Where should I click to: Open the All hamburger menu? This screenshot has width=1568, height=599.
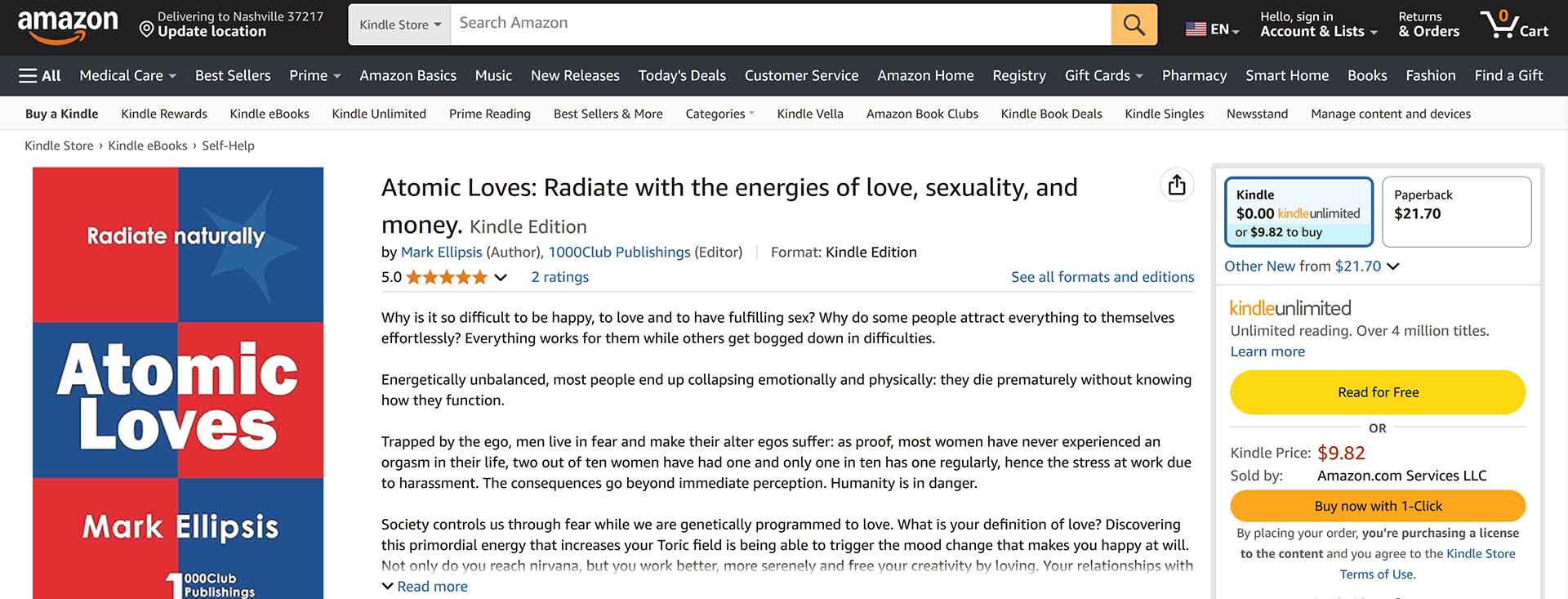(x=40, y=75)
